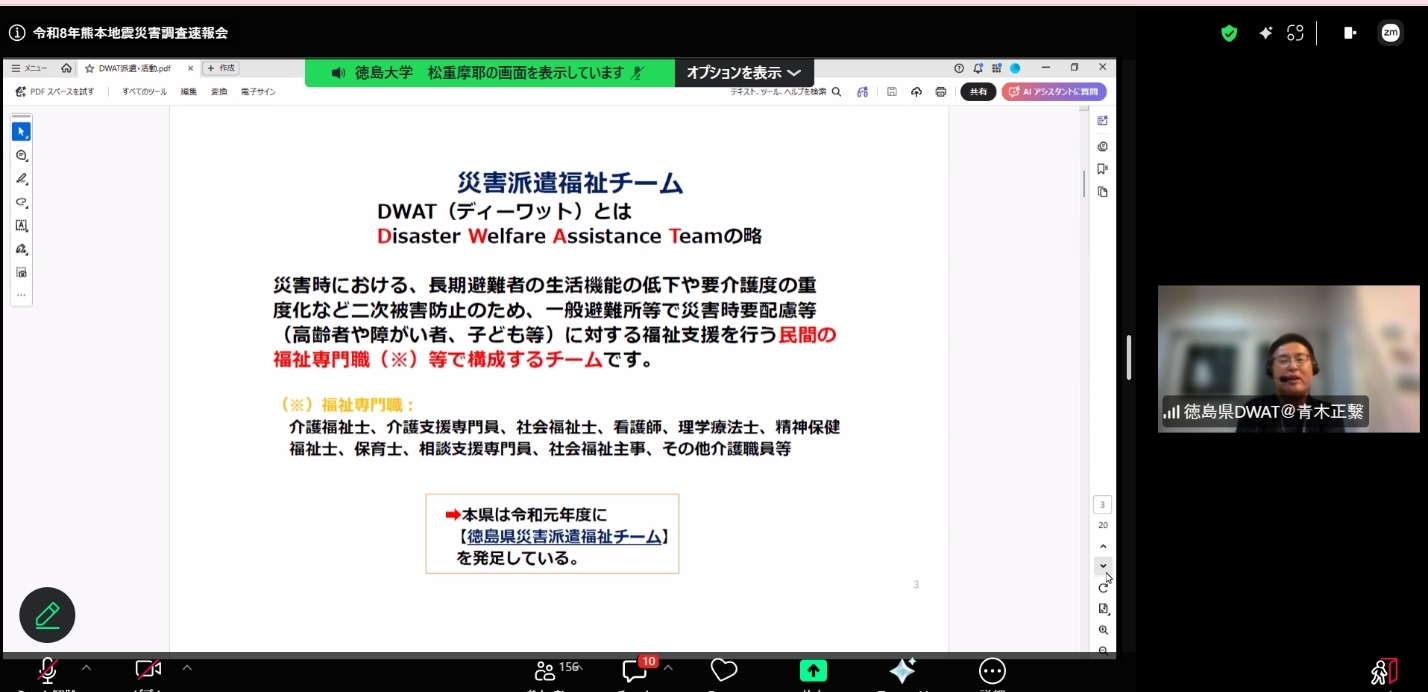Select the arrow selection tool in Acrobat

pyautogui.click(x=21, y=132)
